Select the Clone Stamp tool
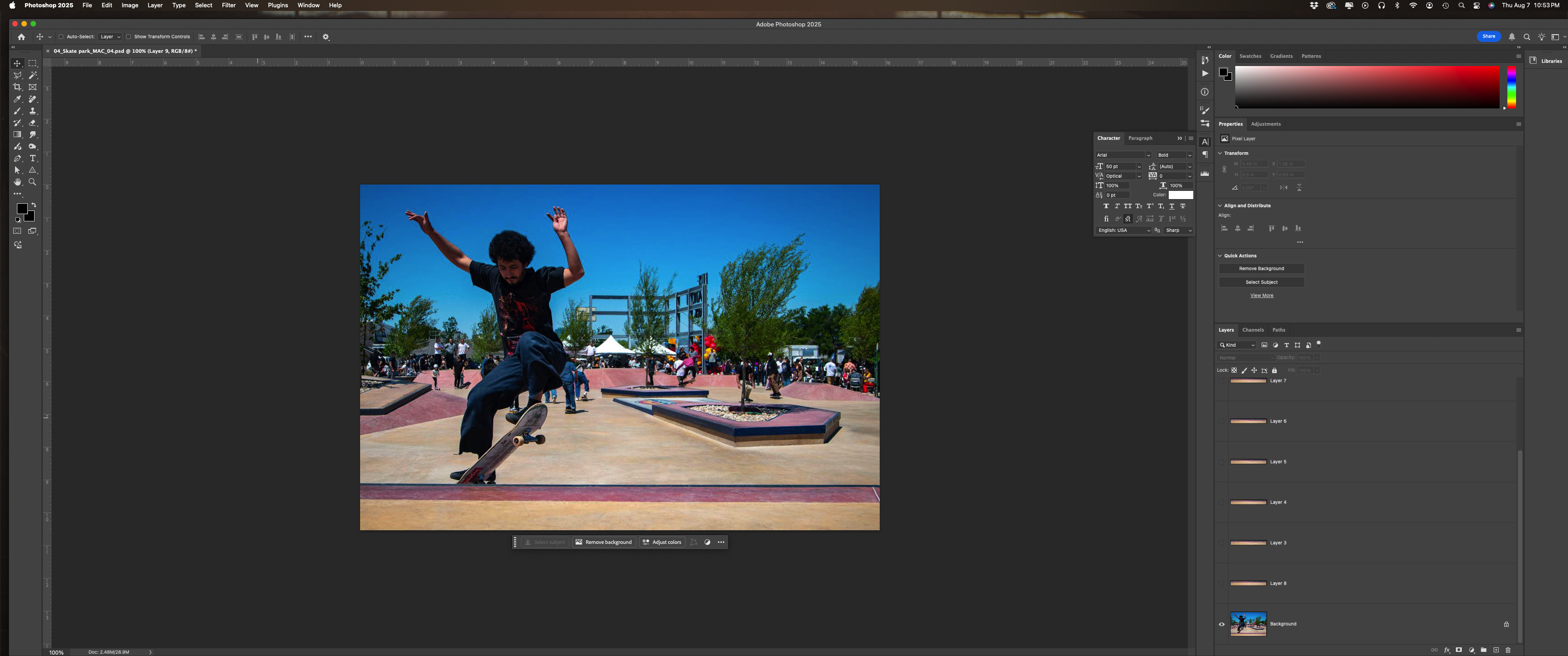 33,111
